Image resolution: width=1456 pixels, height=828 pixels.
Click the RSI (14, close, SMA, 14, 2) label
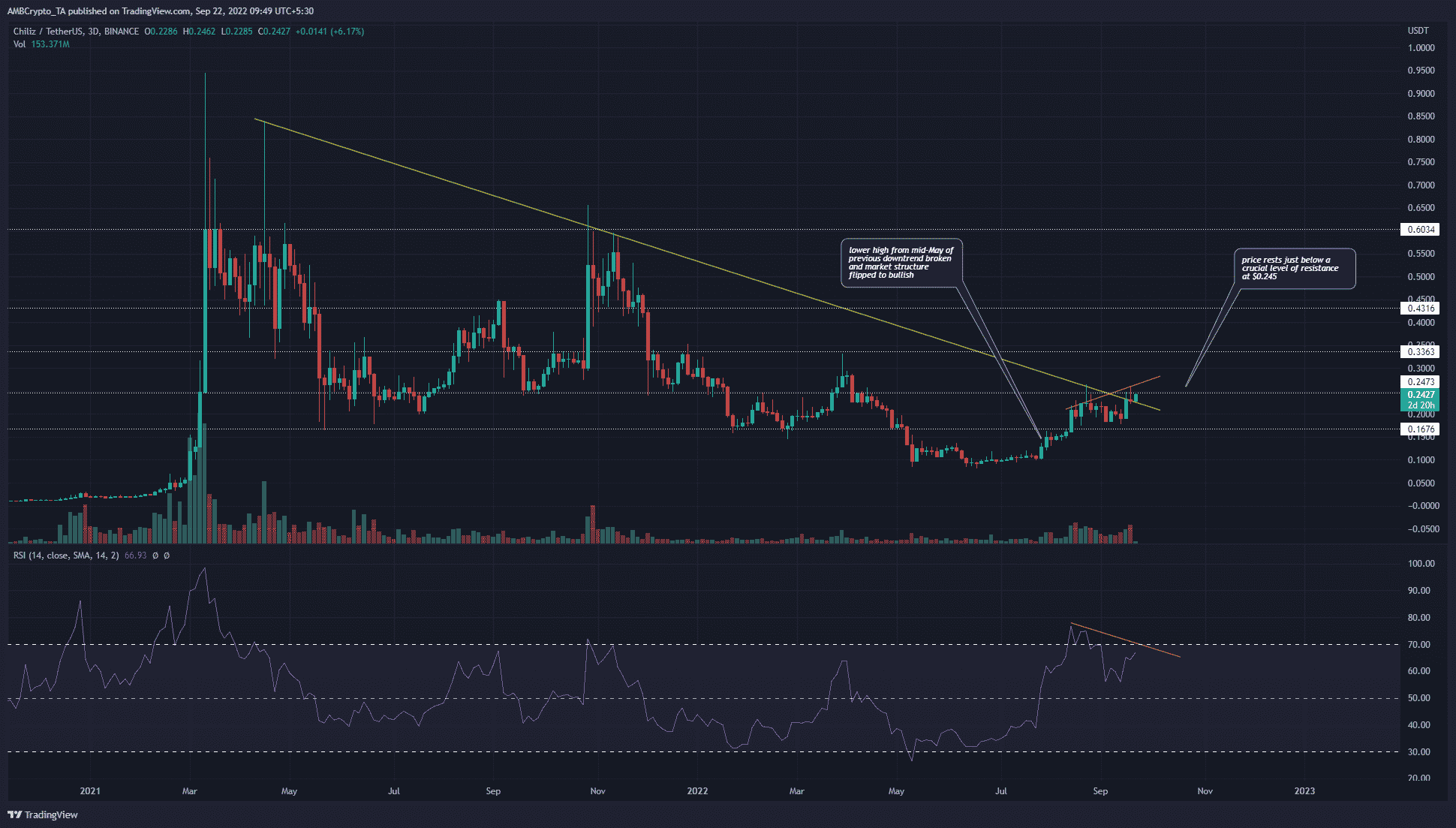pos(66,556)
